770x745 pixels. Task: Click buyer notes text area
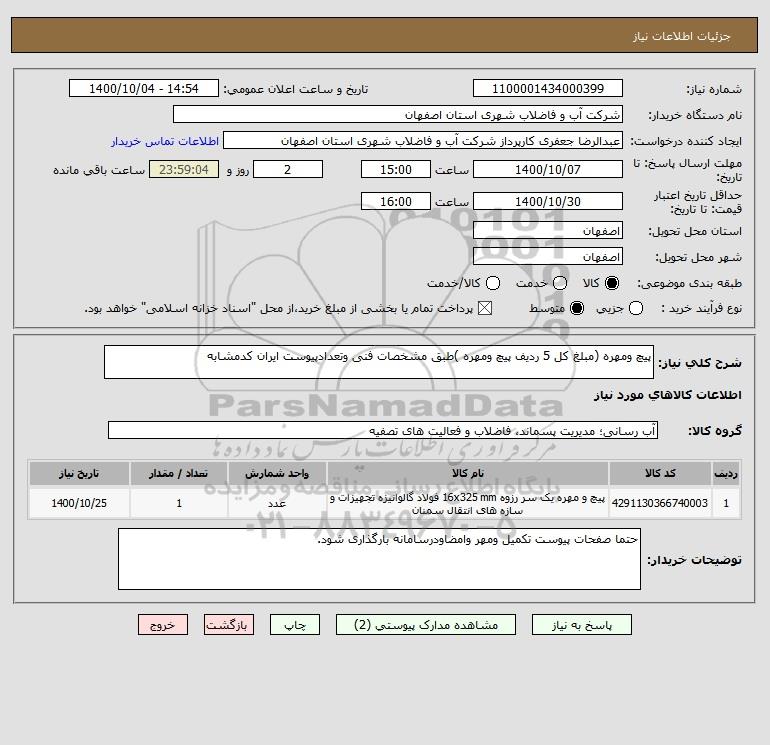coord(379,559)
